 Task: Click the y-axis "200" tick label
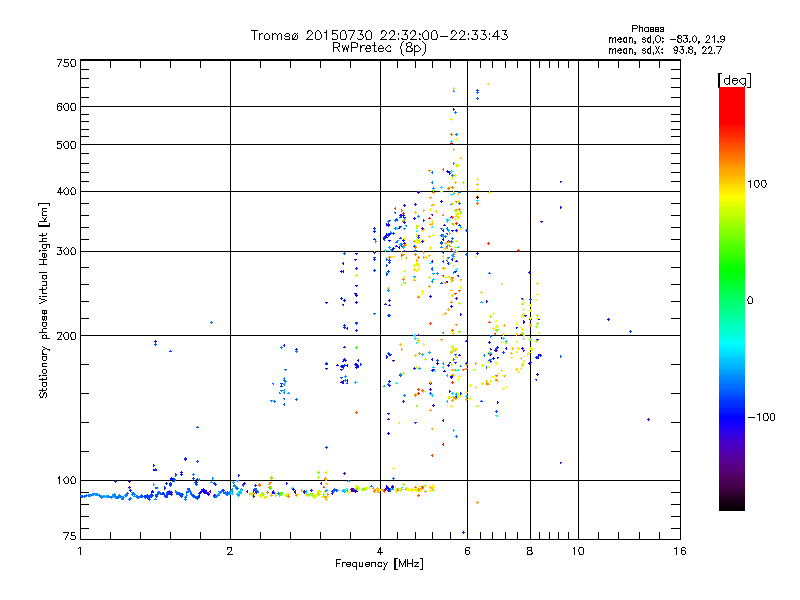tap(66, 336)
